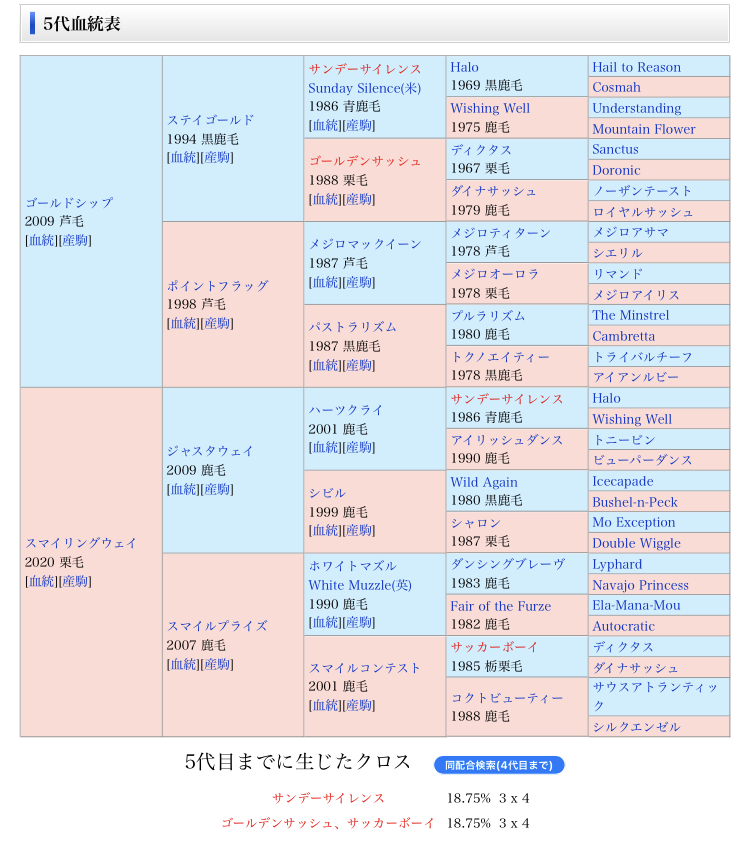750x841 pixels.
Task: Click the Navajo Princess link
Action: click(x=640, y=585)
